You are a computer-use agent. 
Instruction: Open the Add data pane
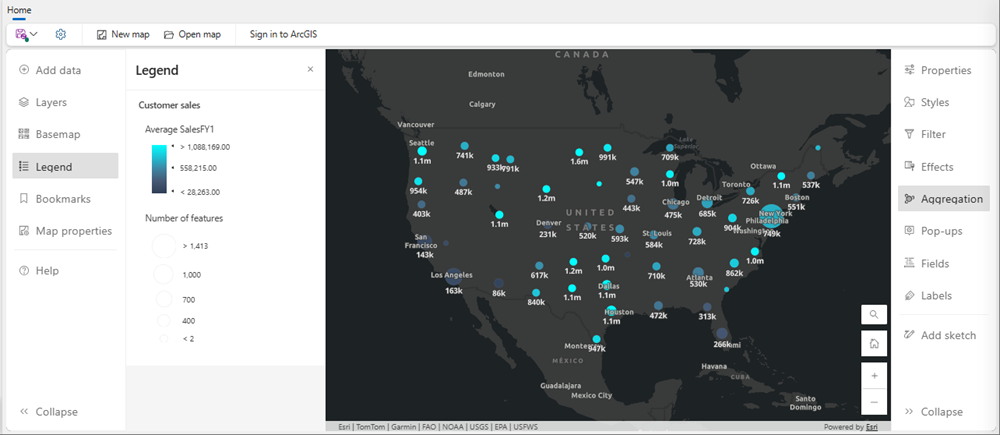tap(65, 70)
